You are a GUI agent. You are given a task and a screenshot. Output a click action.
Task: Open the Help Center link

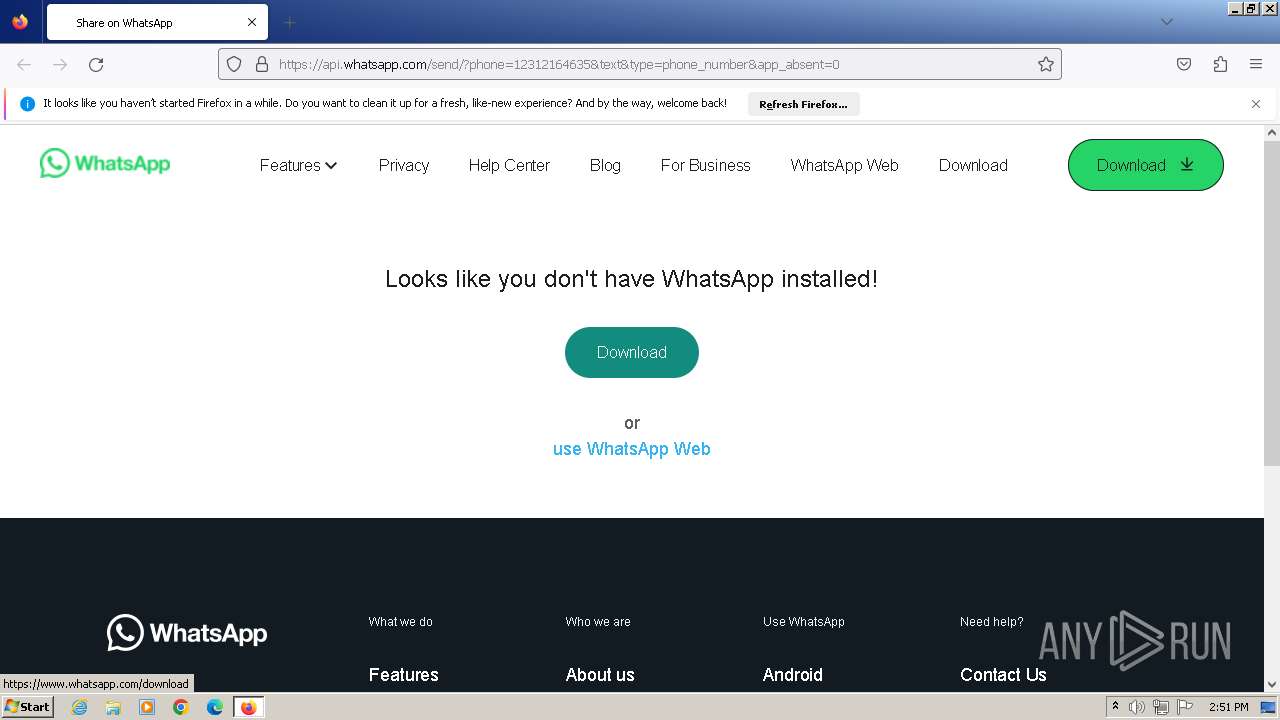pyautogui.click(x=509, y=165)
